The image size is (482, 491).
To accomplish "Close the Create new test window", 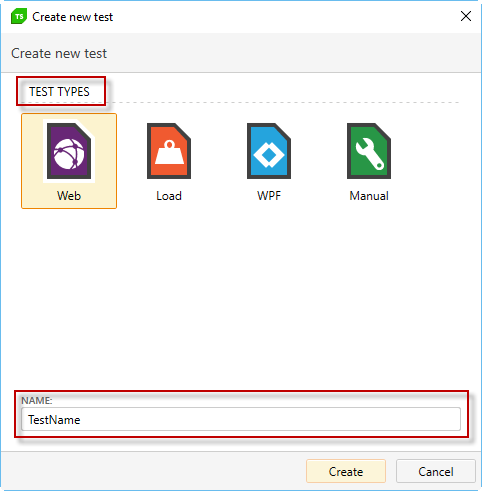I will click(466, 16).
